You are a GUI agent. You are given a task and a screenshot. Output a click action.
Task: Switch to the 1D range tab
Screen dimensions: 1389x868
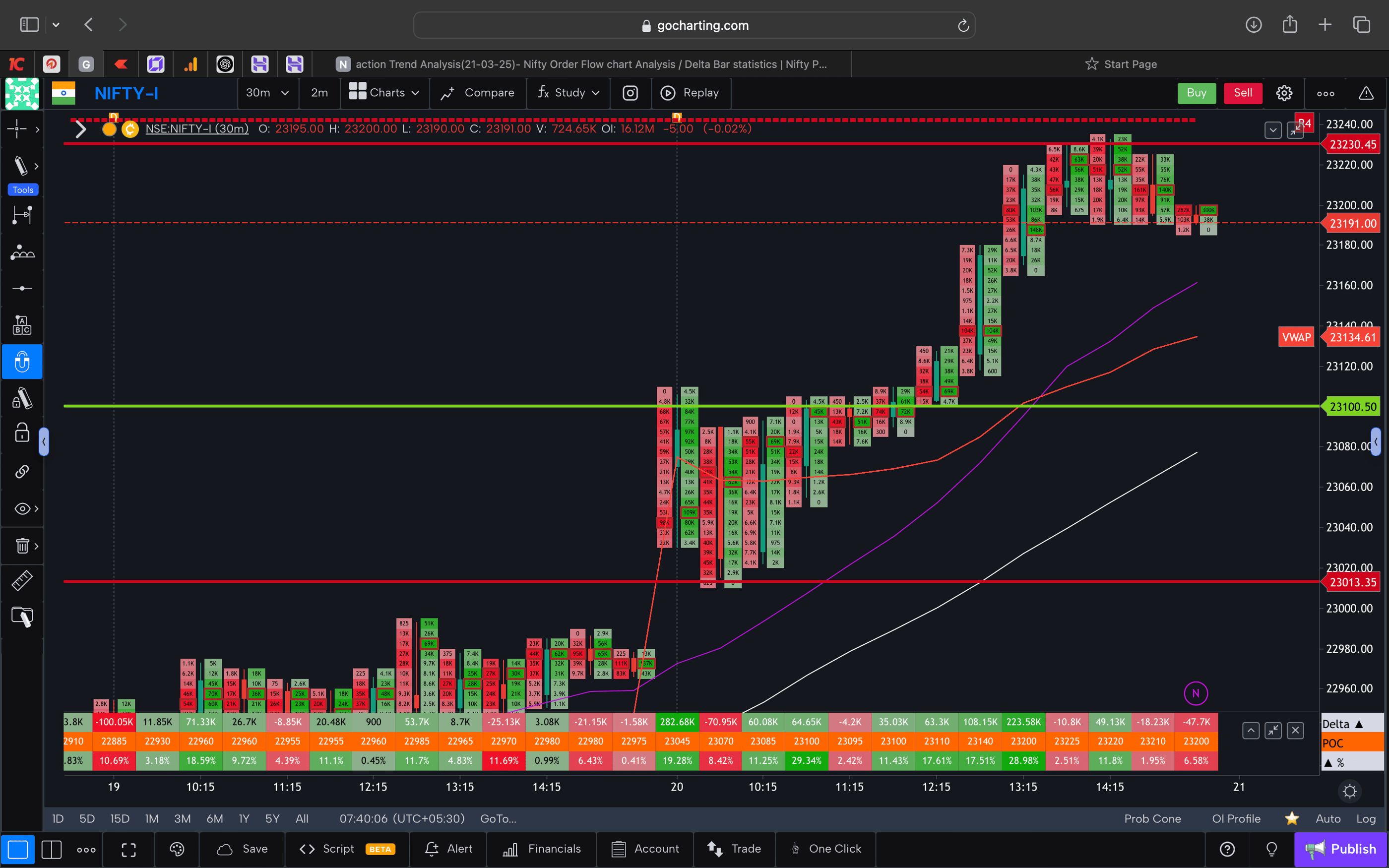click(58, 818)
